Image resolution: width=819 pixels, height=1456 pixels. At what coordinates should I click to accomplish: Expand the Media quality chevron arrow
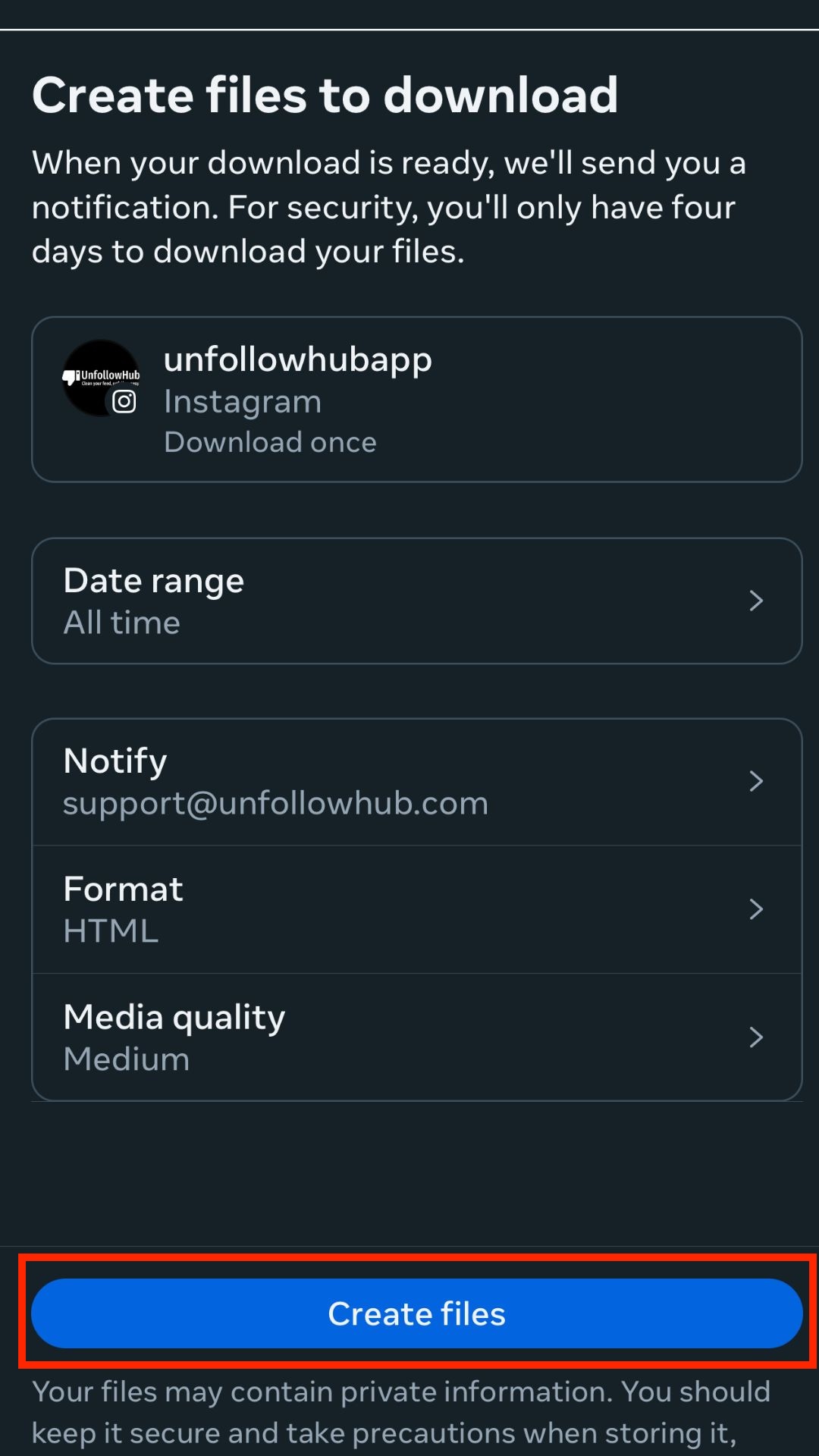[x=755, y=1037]
